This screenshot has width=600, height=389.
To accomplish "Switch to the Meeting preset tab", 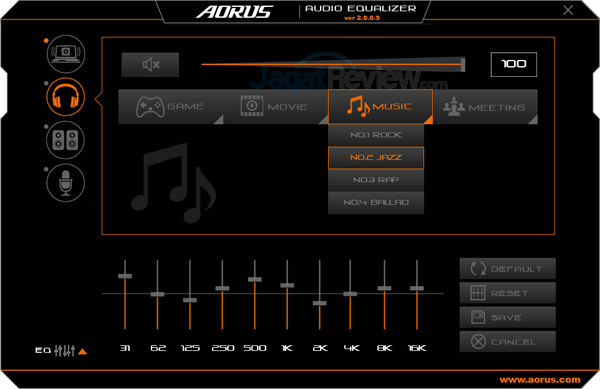I will click(486, 107).
